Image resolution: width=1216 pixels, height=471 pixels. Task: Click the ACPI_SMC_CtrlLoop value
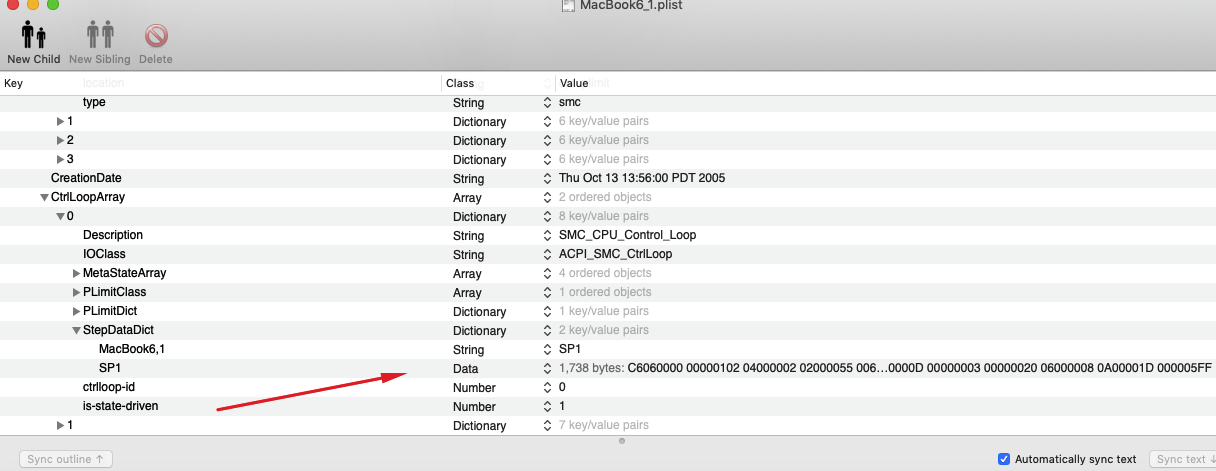point(615,254)
